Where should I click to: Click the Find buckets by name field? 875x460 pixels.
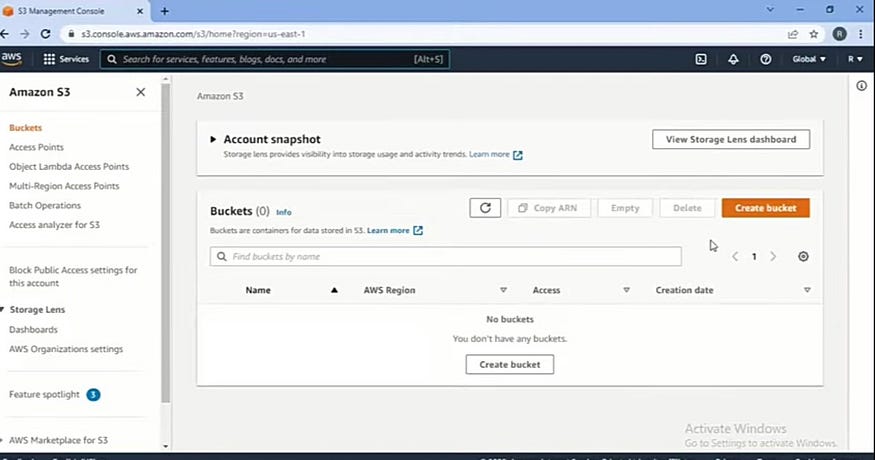[445, 256]
